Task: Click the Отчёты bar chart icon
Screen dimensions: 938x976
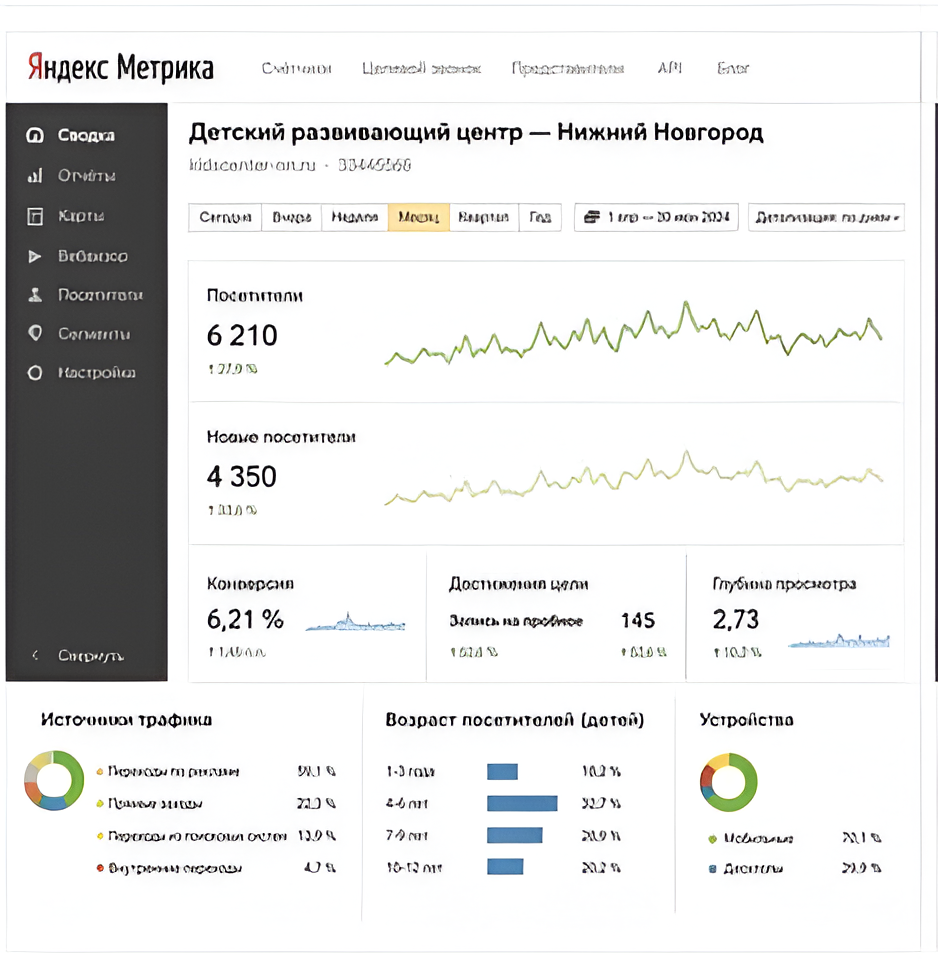Action: (x=35, y=176)
